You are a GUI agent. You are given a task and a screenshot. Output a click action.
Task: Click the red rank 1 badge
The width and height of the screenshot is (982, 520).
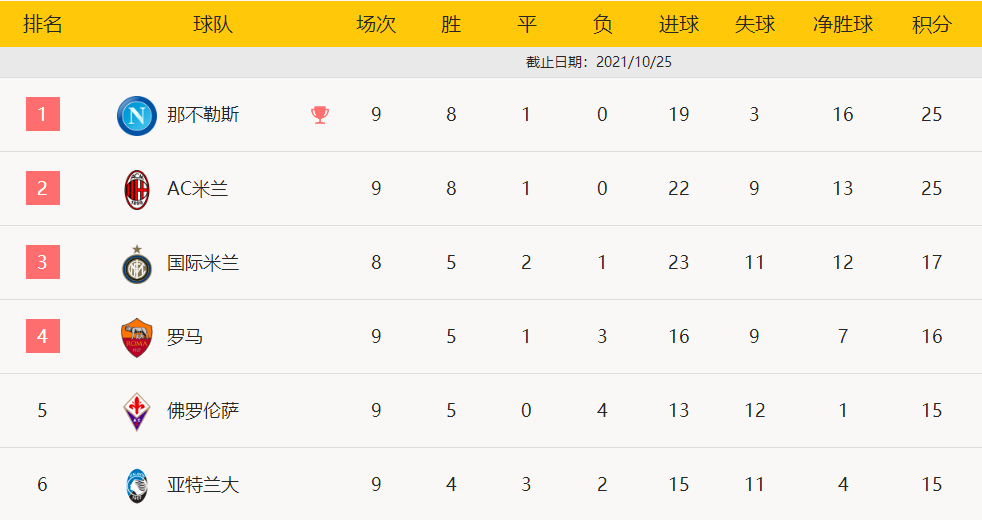pos(42,114)
